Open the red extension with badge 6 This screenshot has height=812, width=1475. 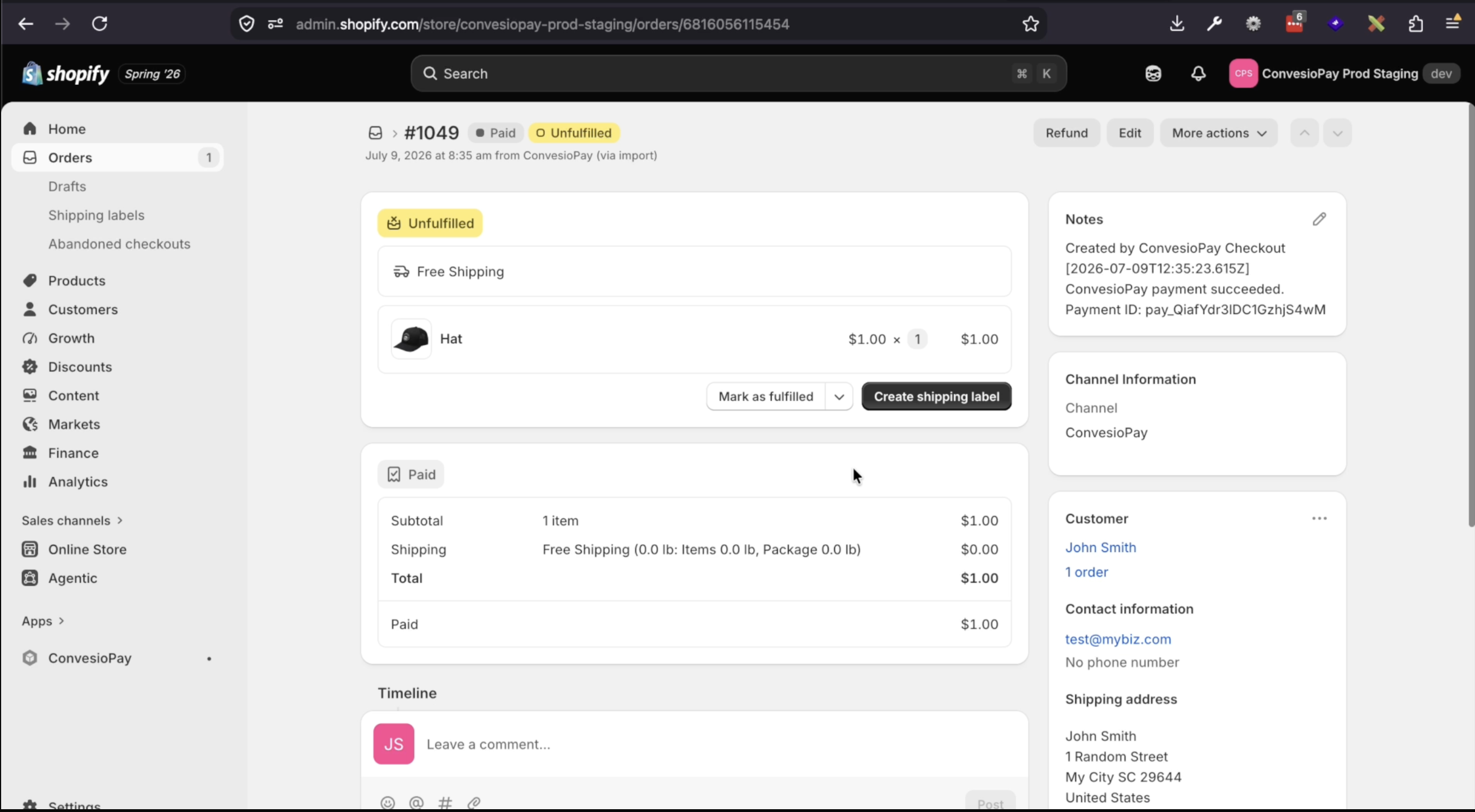1294,23
